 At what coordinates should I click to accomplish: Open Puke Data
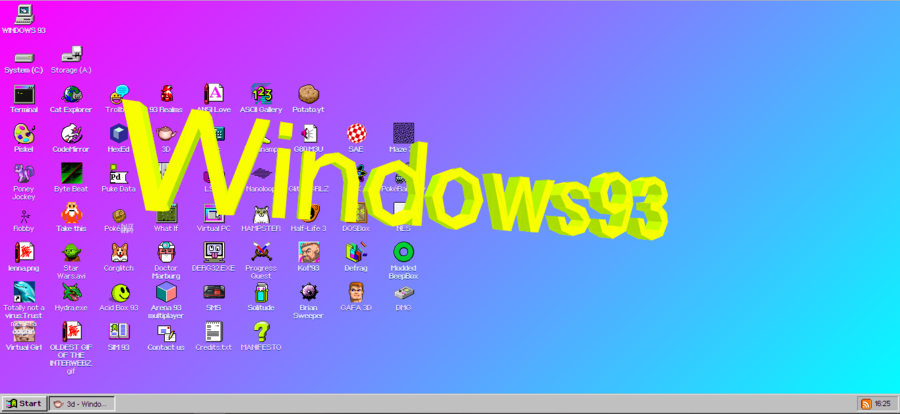coord(119,173)
